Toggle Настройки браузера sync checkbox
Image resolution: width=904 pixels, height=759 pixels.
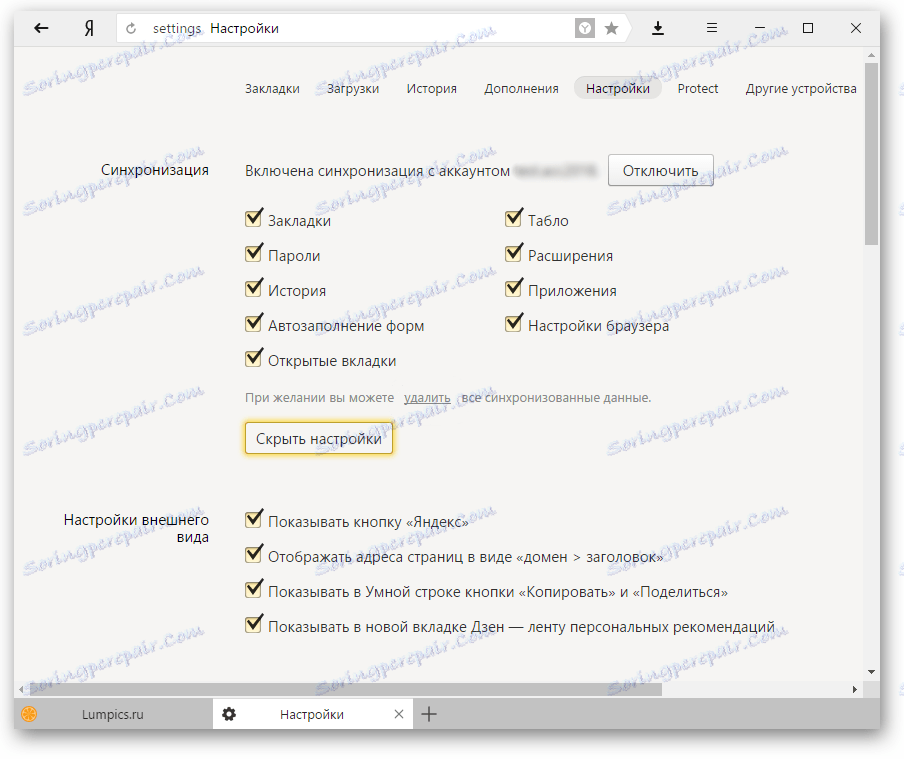514,324
